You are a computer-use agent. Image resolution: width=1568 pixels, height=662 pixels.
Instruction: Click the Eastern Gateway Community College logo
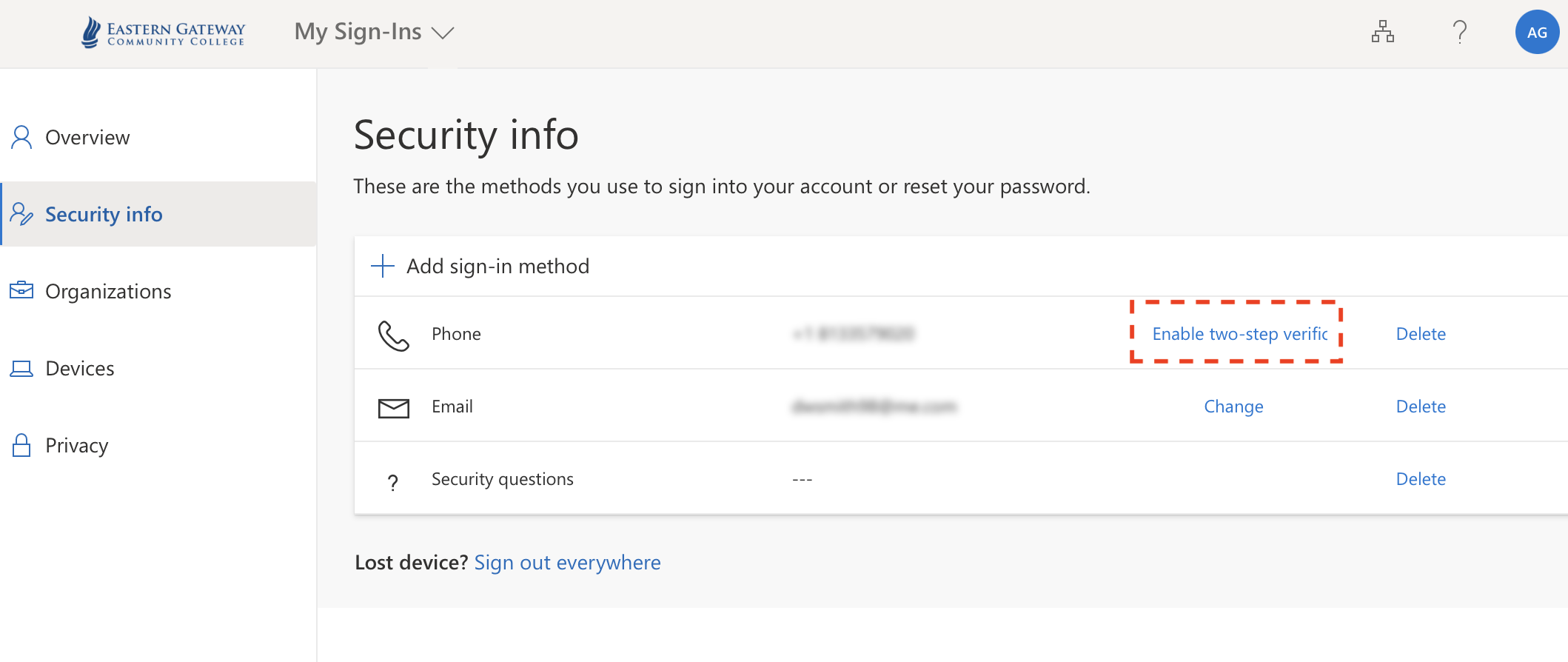click(163, 33)
